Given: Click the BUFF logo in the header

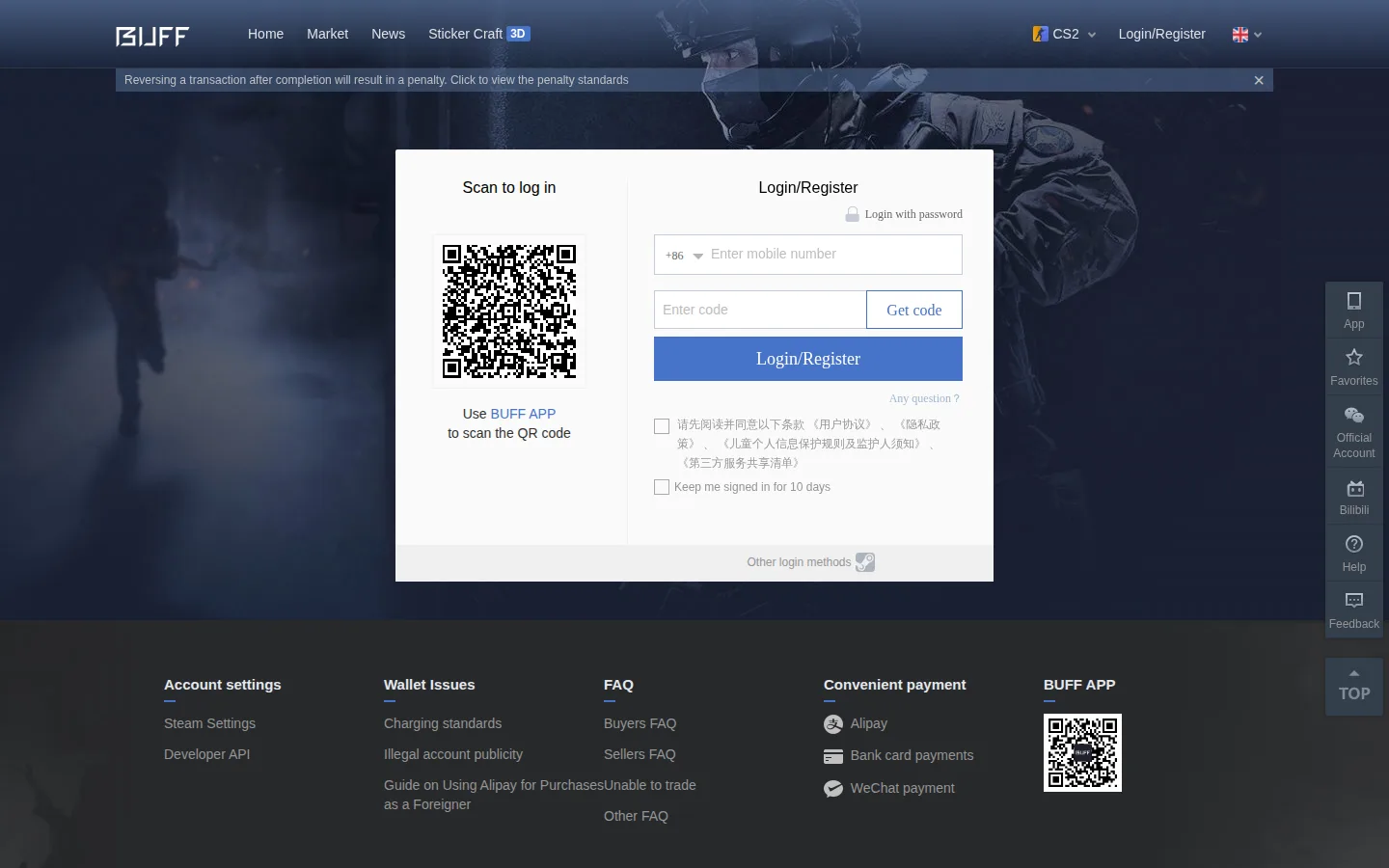Looking at the screenshot, I should tap(152, 36).
